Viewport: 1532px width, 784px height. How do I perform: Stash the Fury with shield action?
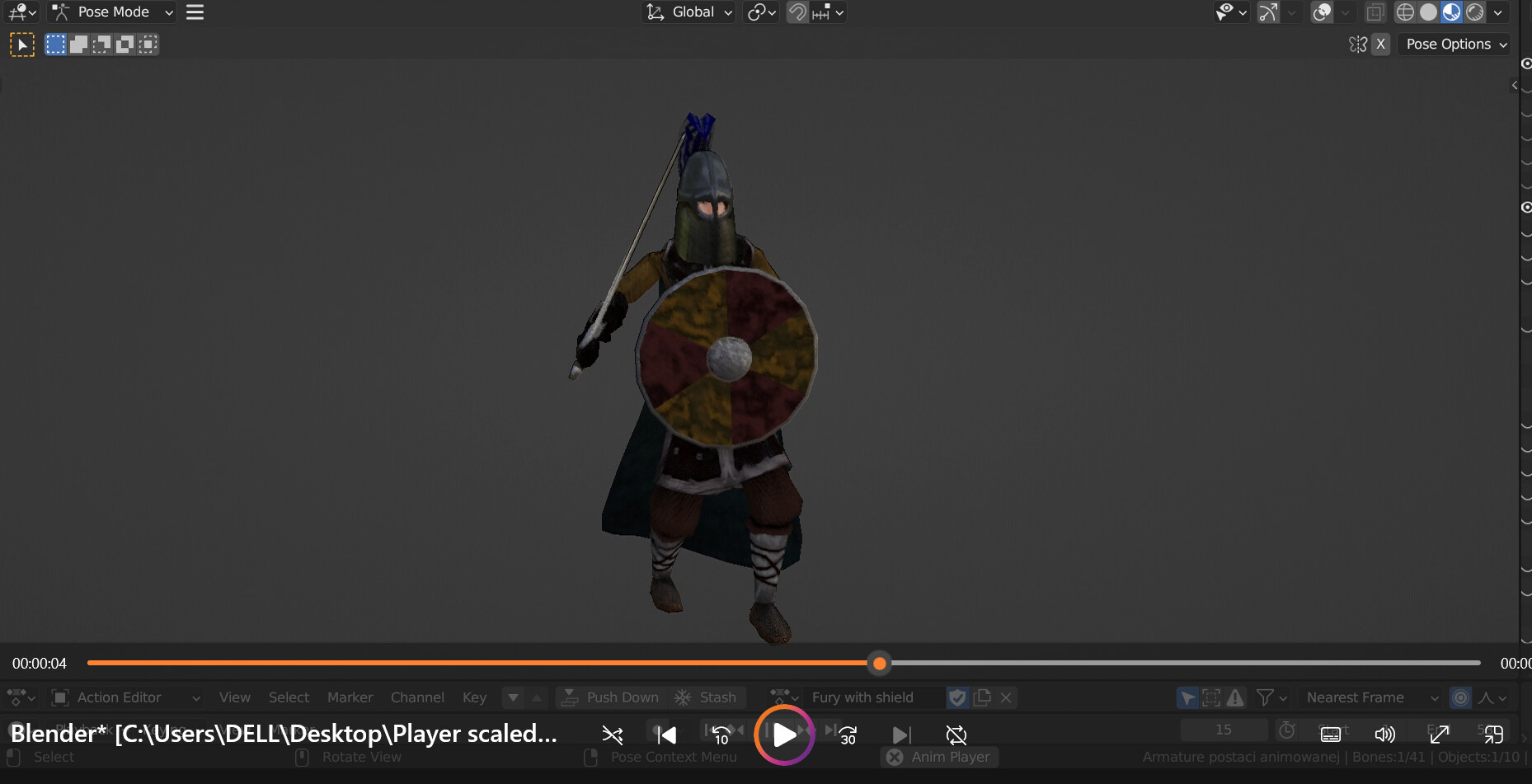pyautogui.click(x=707, y=697)
